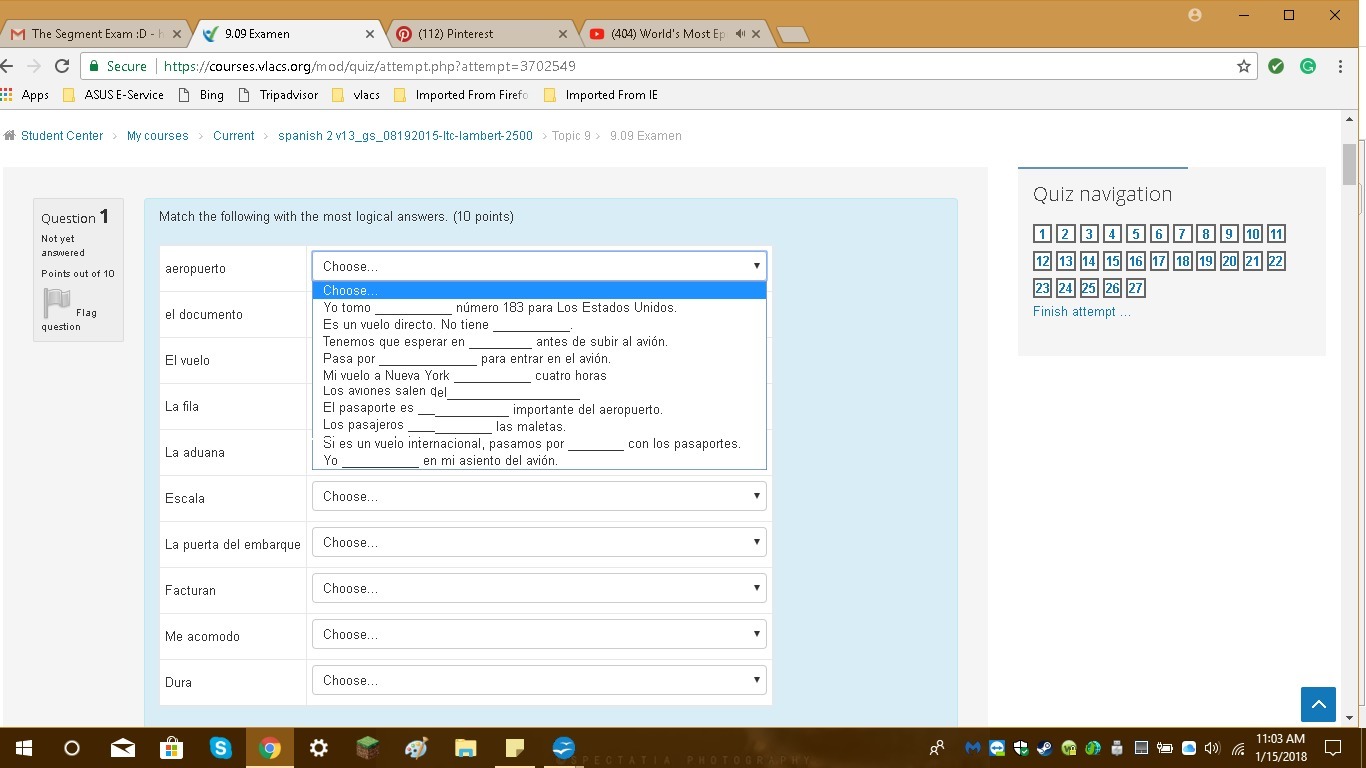The image size is (1366, 768).
Task: Open a new Chrome tab
Action: [x=792, y=34]
